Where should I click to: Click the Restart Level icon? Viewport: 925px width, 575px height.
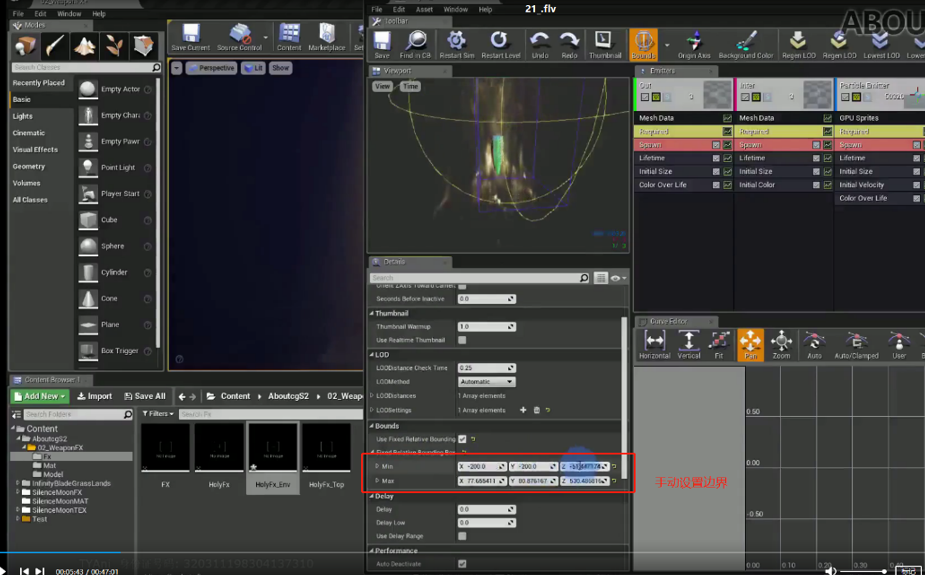coord(498,42)
